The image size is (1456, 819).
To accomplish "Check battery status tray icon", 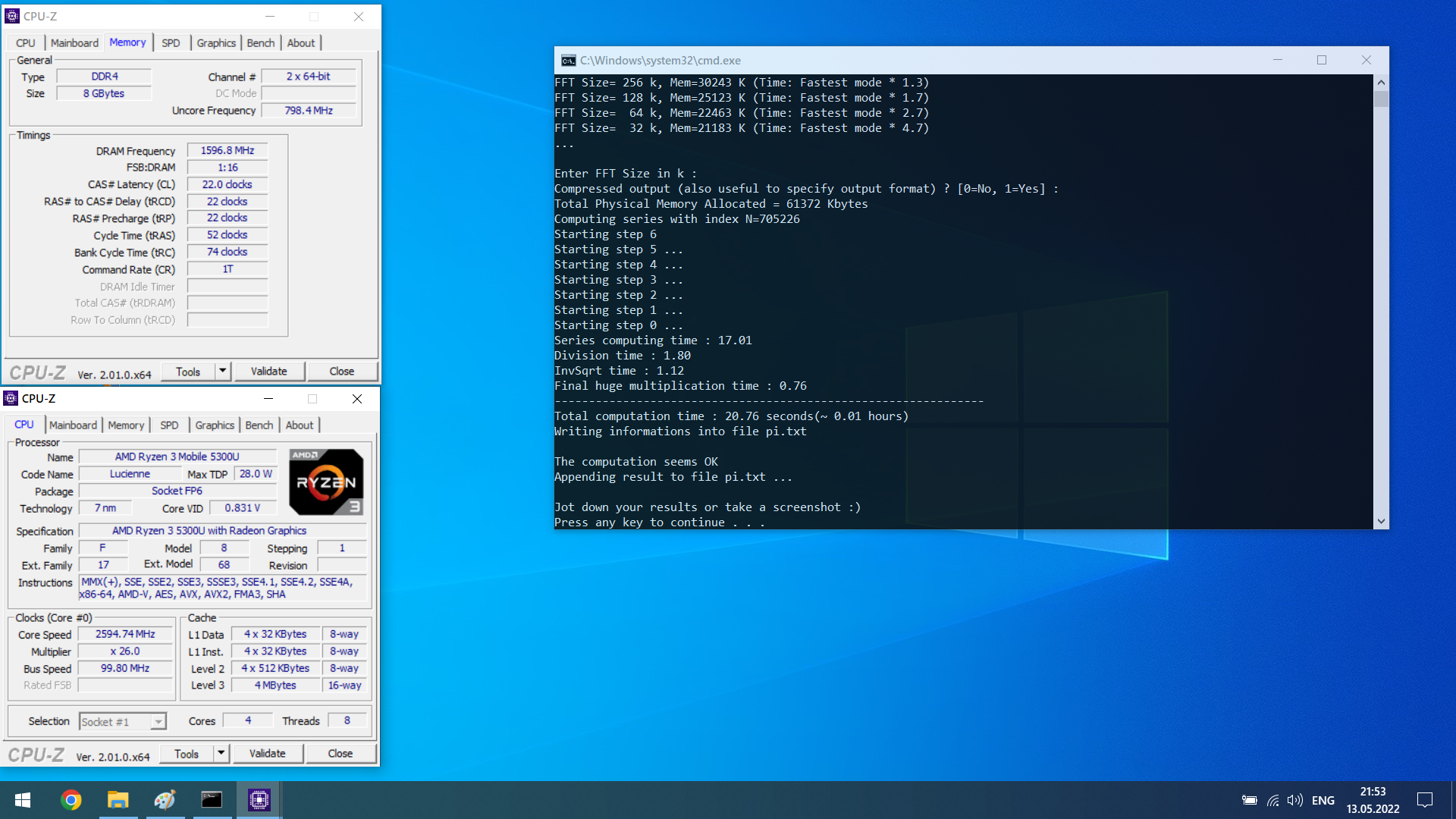I will coord(1250,800).
